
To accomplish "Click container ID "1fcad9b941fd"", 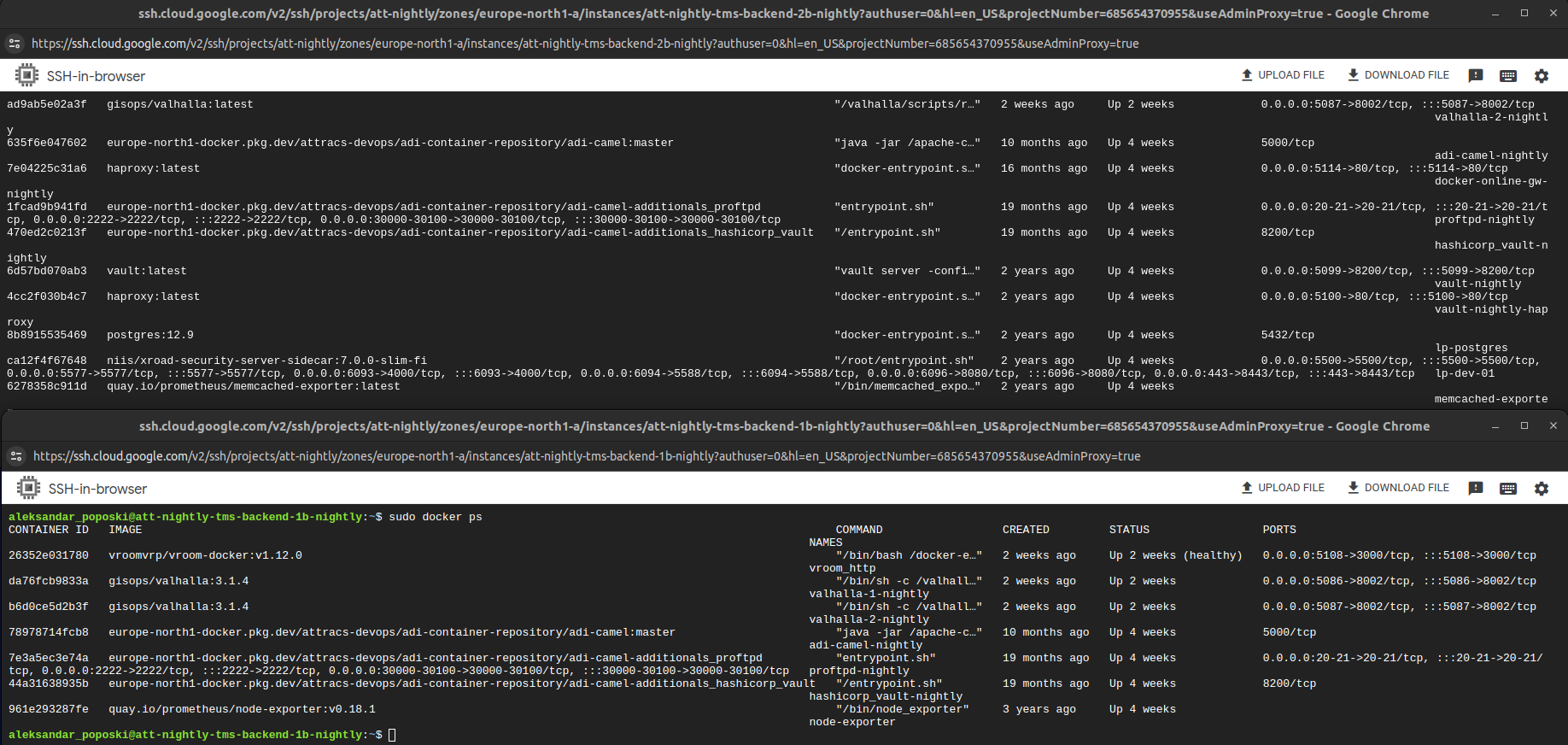I will [47, 207].
